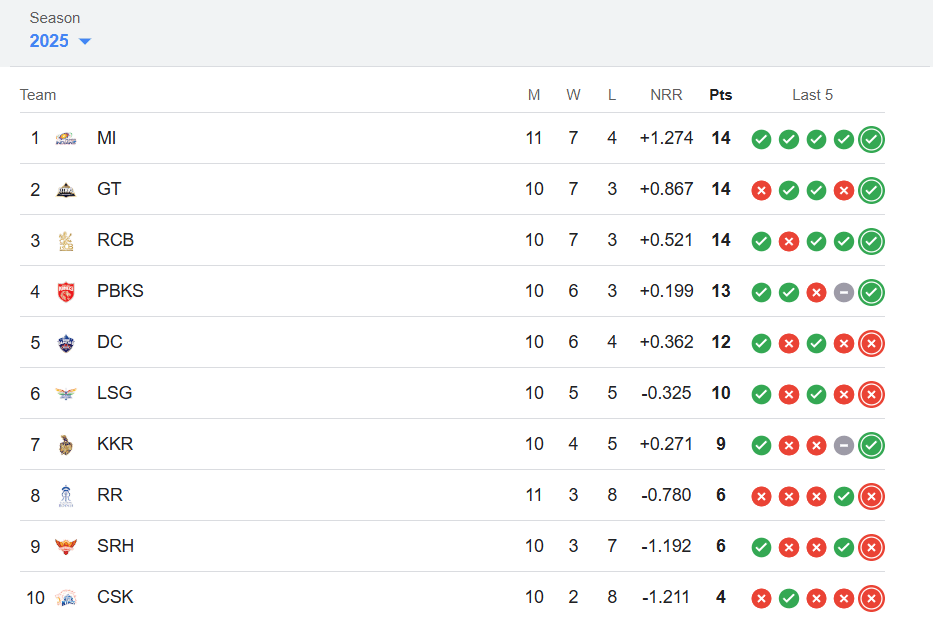Open the PBKS team link
The height and width of the screenshot is (632, 933).
120,291
